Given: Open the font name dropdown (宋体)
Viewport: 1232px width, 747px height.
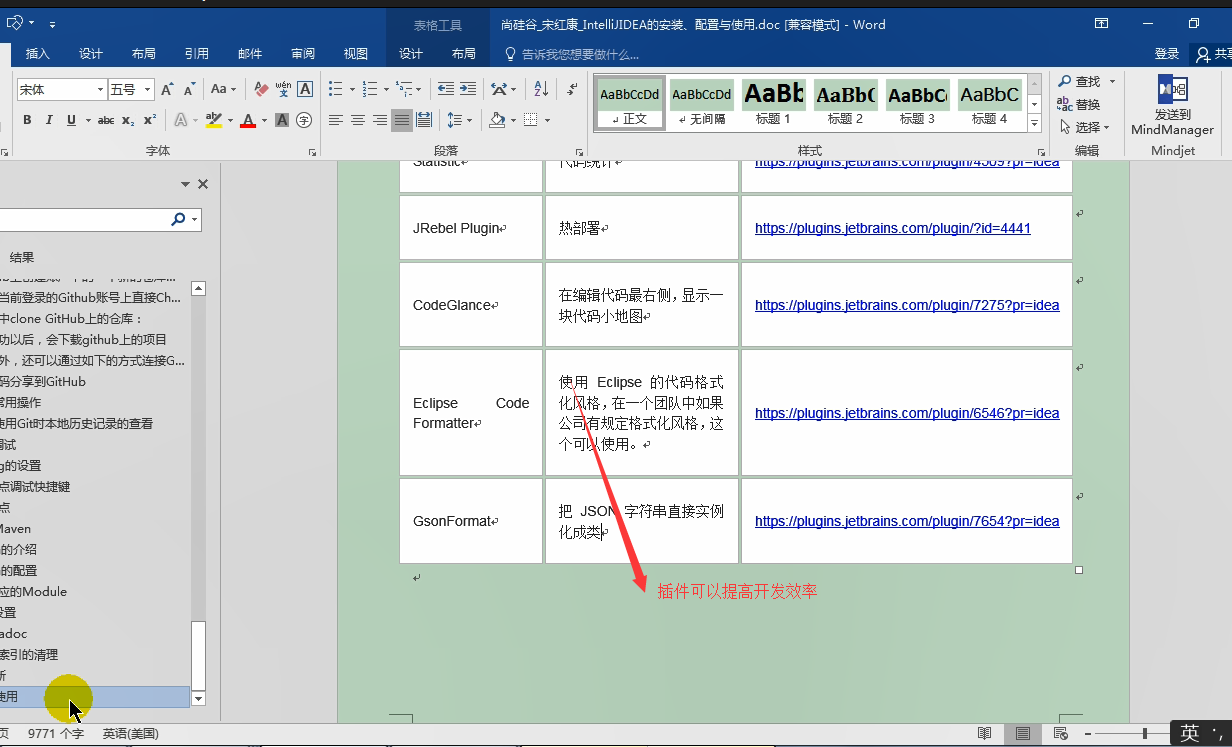Looking at the screenshot, I should [100, 89].
